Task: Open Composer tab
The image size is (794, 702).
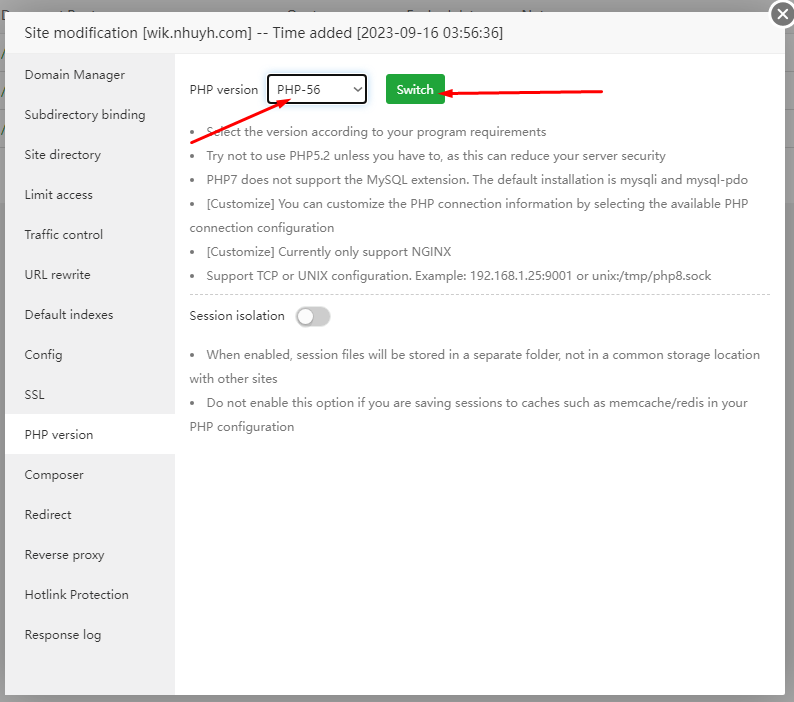Action: tap(90, 475)
